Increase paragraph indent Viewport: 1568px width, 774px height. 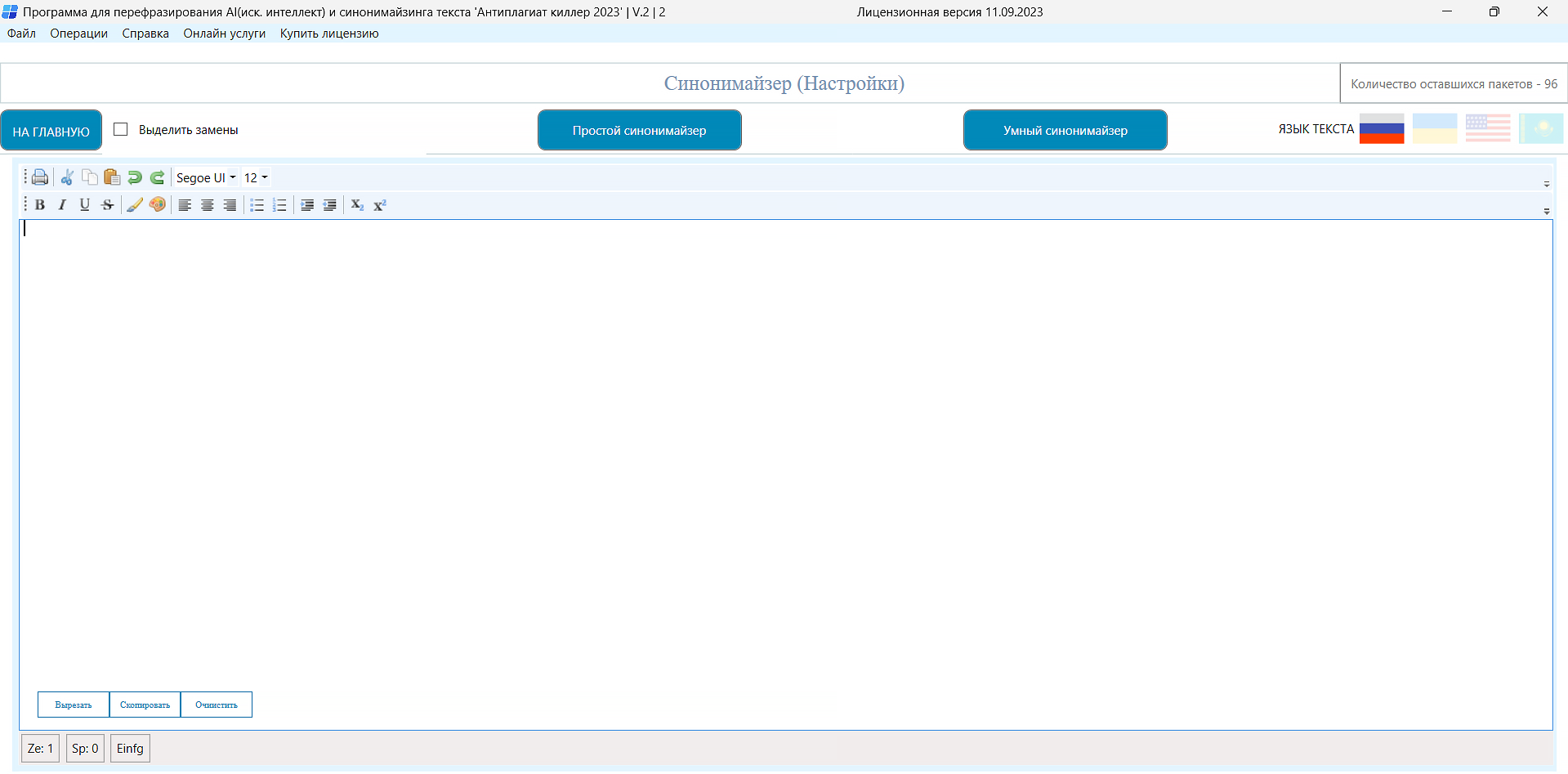click(x=307, y=205)
